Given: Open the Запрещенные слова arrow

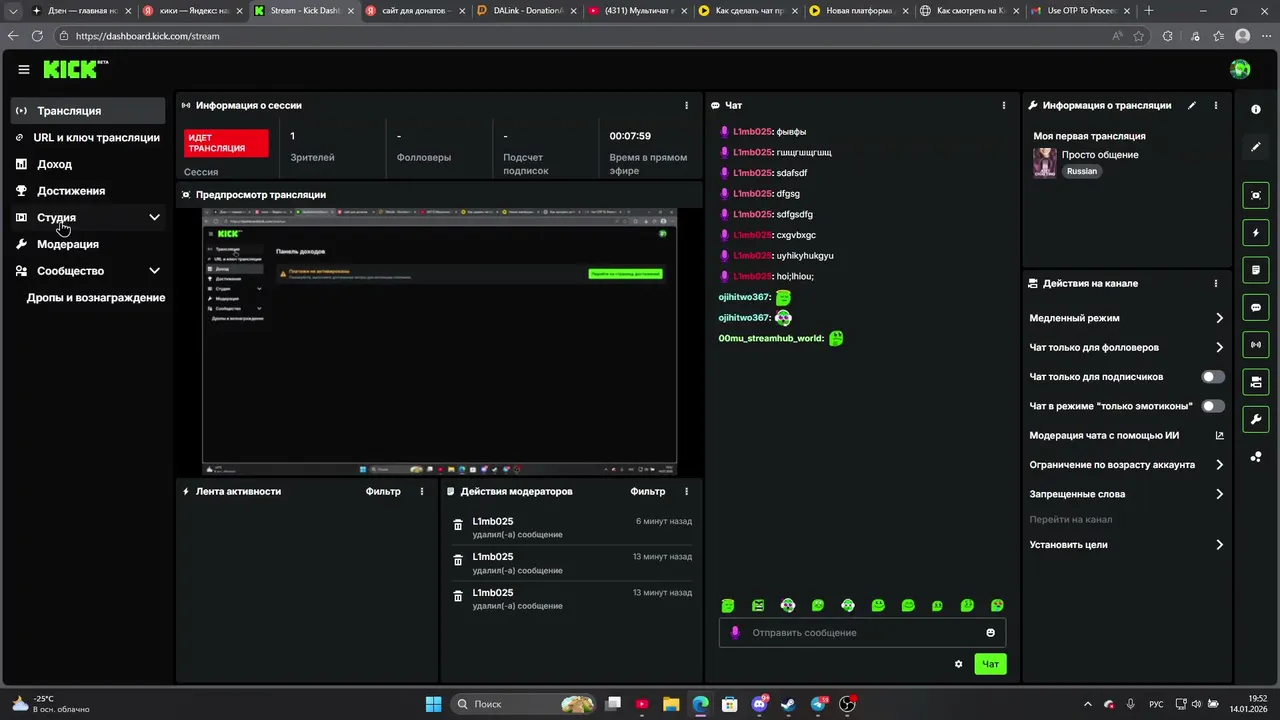Looking at the screenshot, I should [1219, 494].
